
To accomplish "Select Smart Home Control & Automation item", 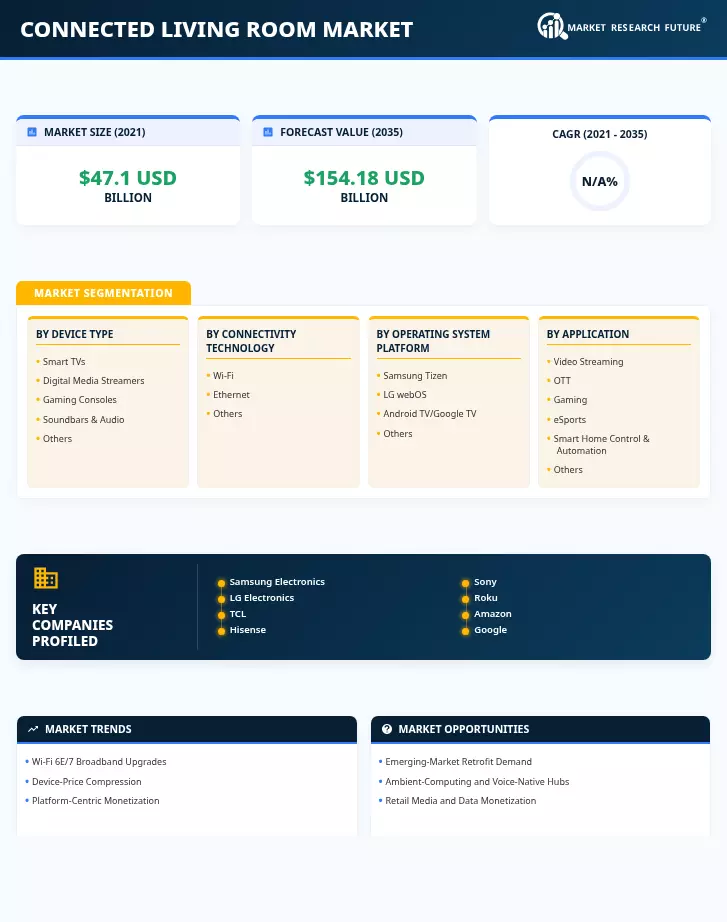I will pyautogui.click(x=601, y=445).
